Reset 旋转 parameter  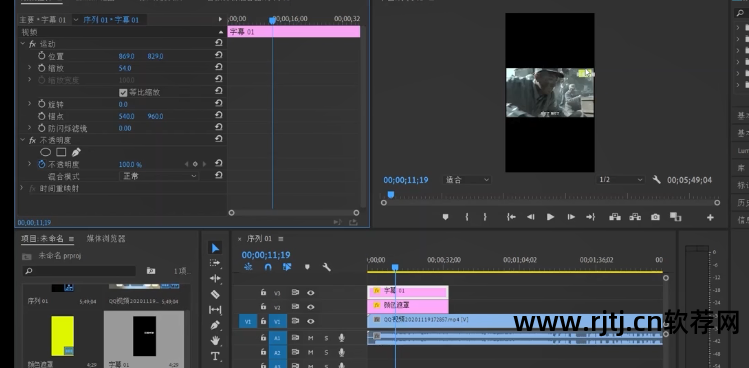pyautogui.click(x=218, y=104)
